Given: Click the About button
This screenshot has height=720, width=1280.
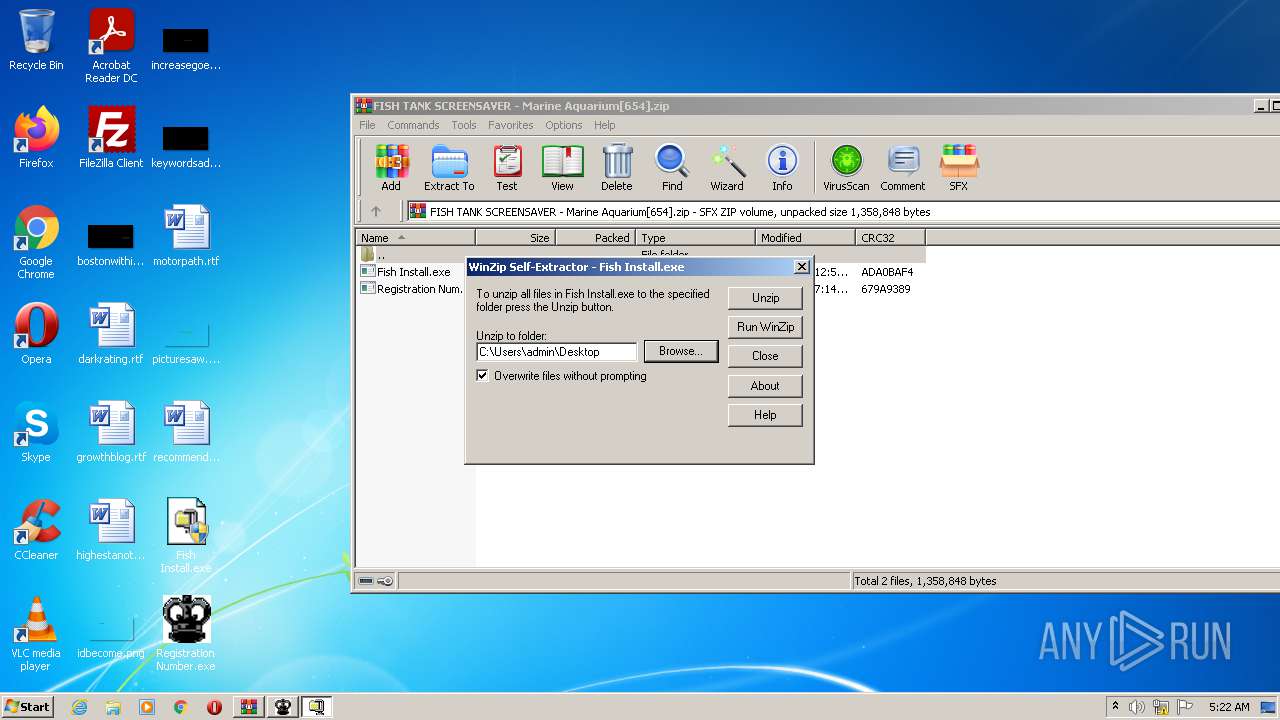Looking at the screenshot, I should (x=765, y=386).
